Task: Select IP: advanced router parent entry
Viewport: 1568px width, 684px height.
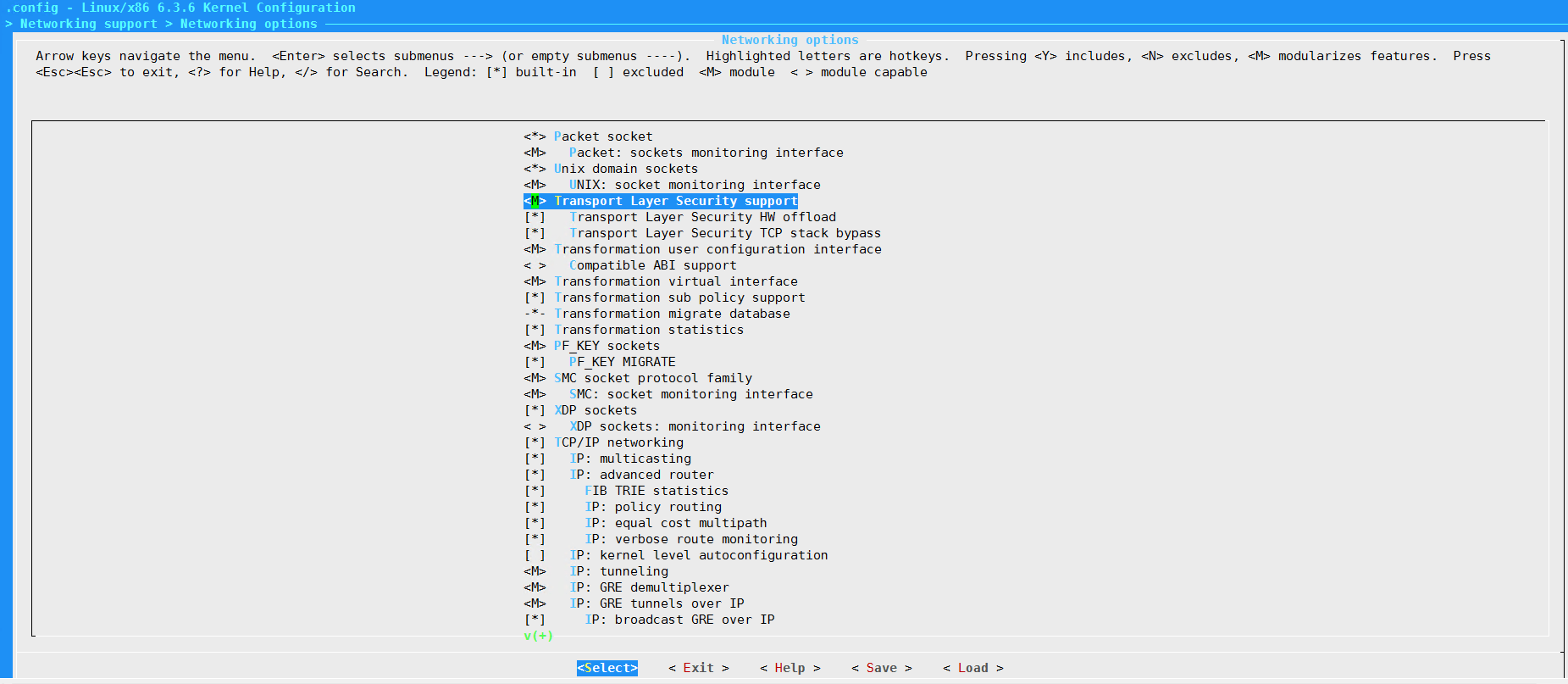Action: click(641, 475)
